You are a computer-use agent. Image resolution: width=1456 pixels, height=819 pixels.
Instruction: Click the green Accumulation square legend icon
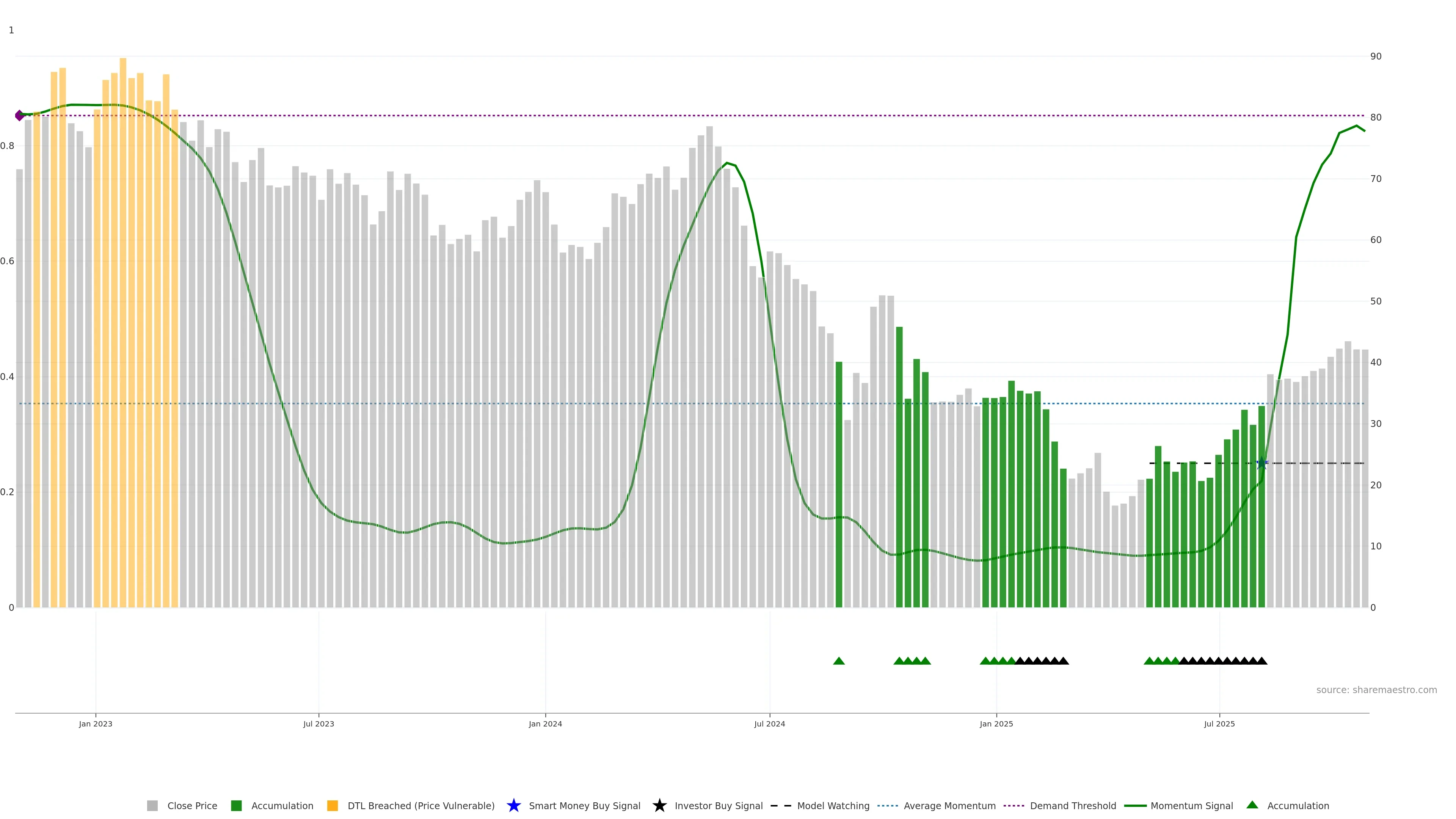[x=236, y=805]
